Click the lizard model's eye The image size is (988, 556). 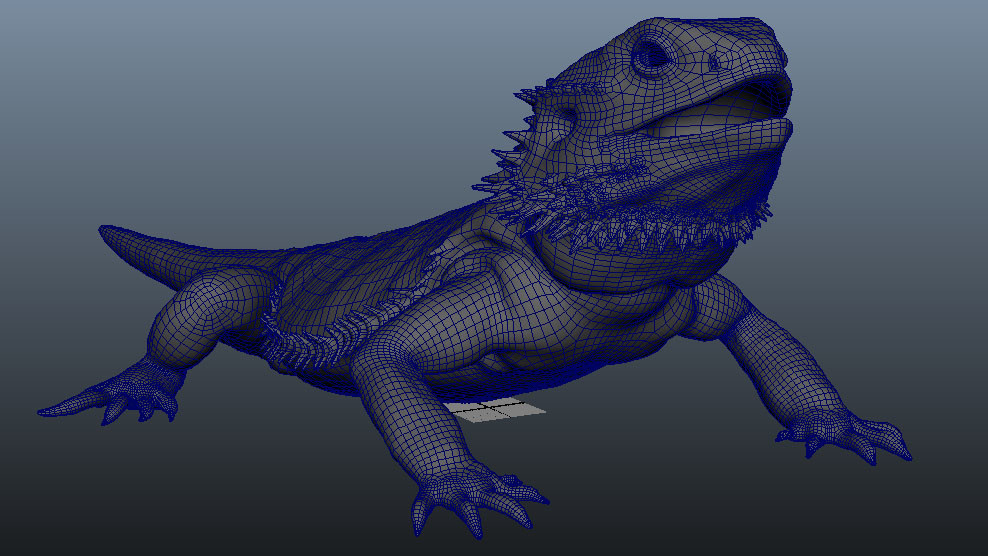point(650,57)
